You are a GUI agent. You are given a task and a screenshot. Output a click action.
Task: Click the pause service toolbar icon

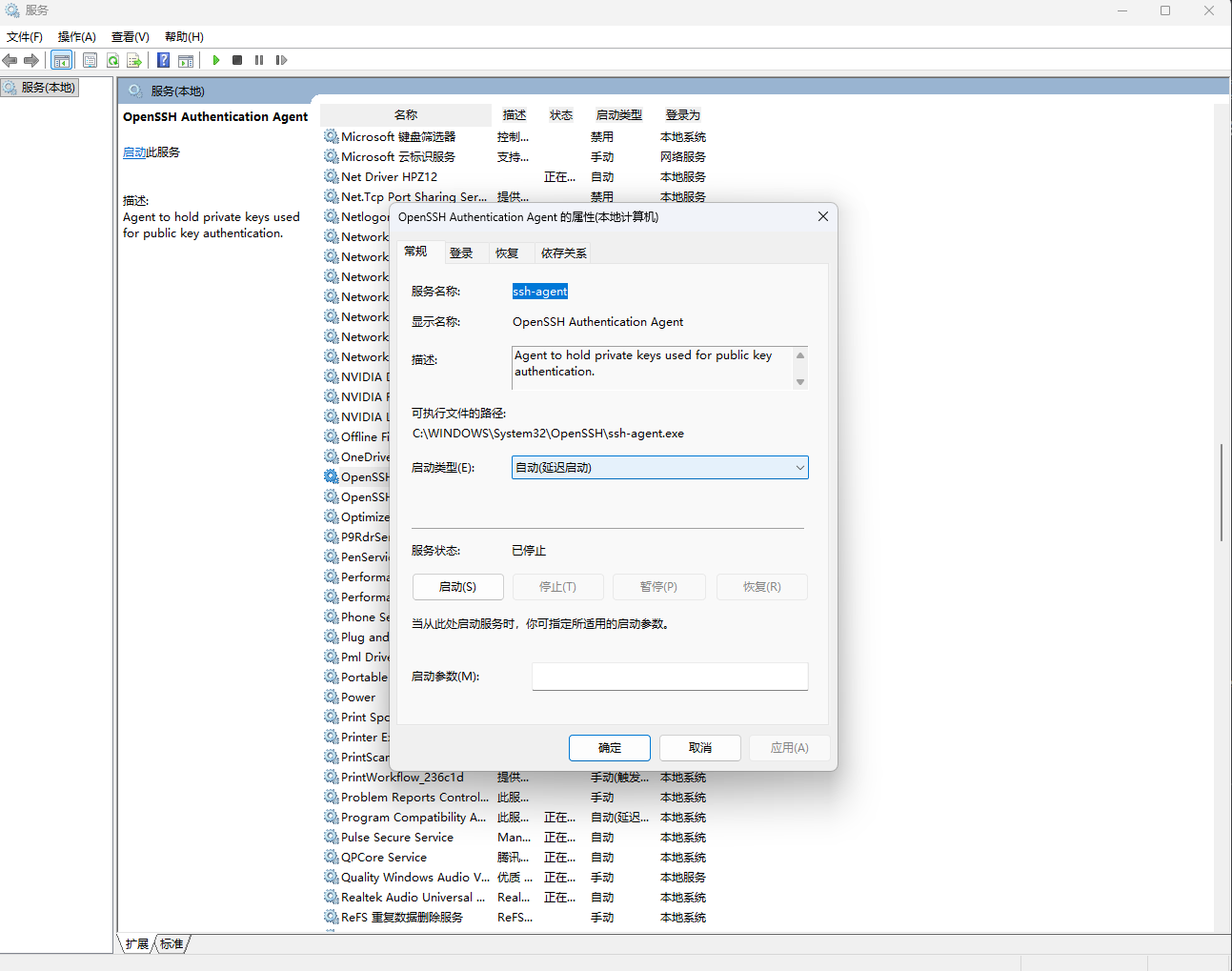tap(258, 59)
